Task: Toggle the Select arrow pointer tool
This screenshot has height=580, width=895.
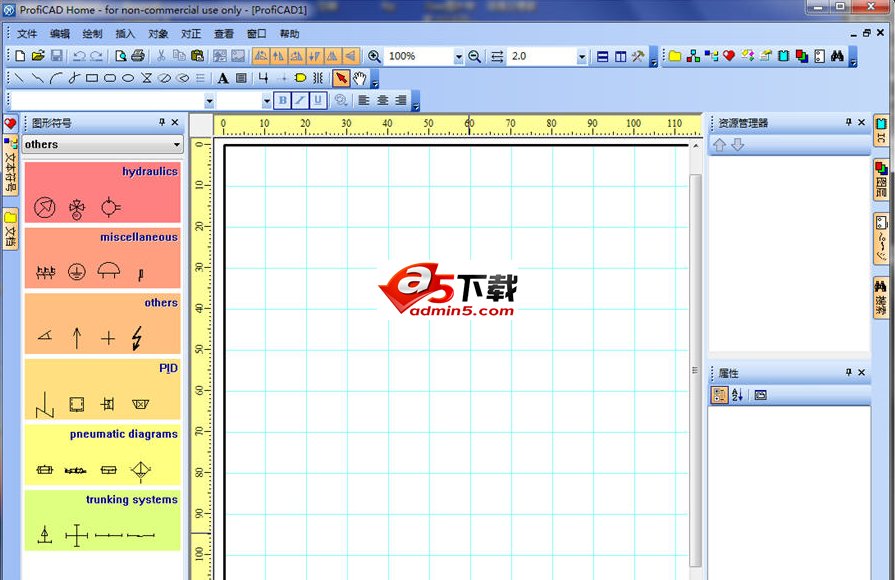Action: coord(341,78)
